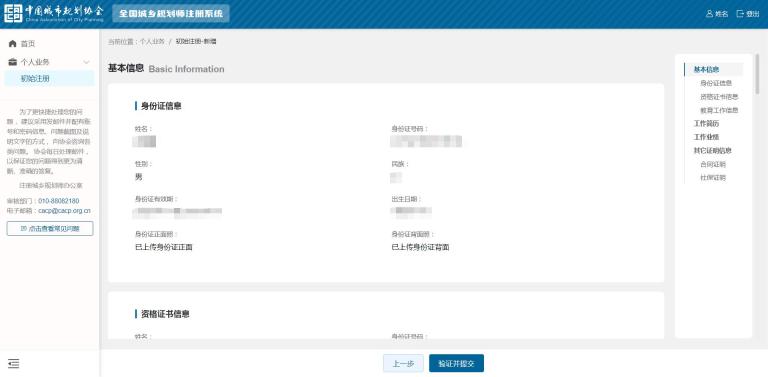Click the logout icon beside 登出
This screenshot has width=768, height=377.
point(740,14)
